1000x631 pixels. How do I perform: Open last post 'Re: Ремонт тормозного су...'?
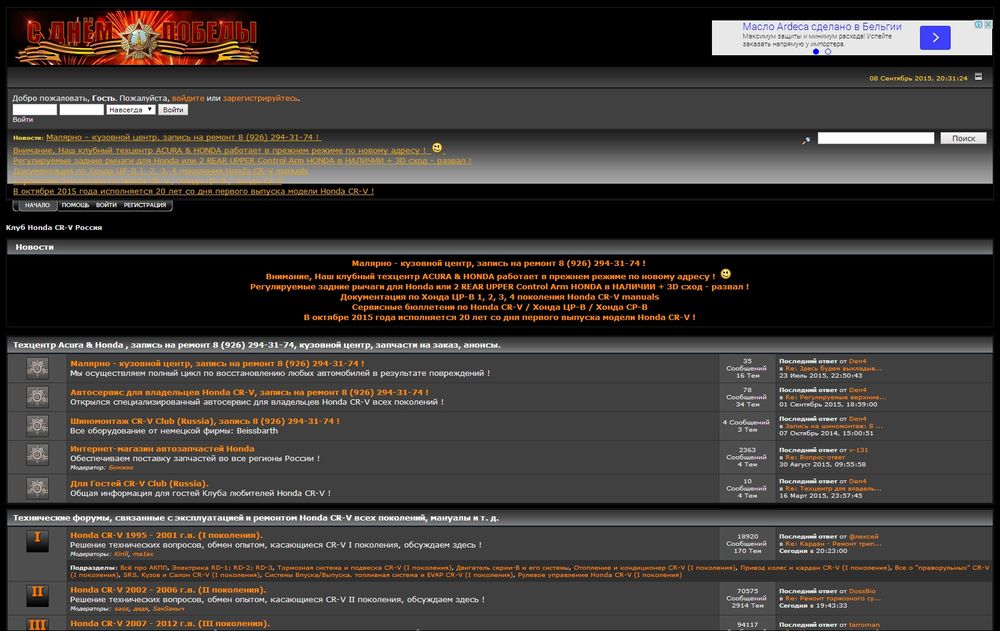click(832, 598)
